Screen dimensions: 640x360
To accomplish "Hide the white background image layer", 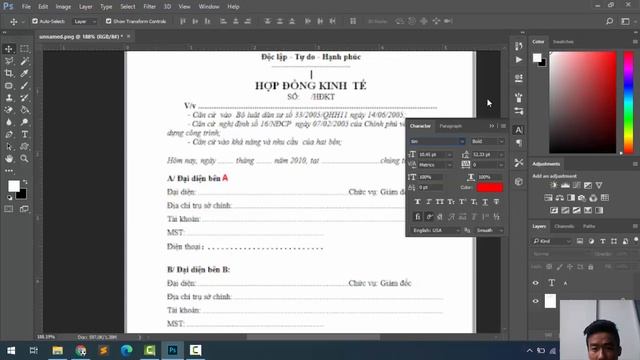I will [536, 301].
